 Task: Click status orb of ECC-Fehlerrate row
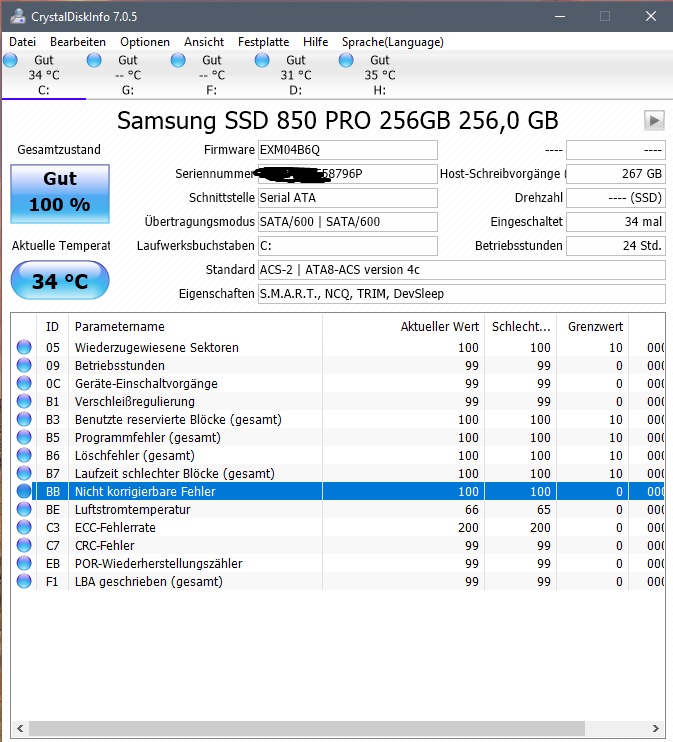click(24, 527)
